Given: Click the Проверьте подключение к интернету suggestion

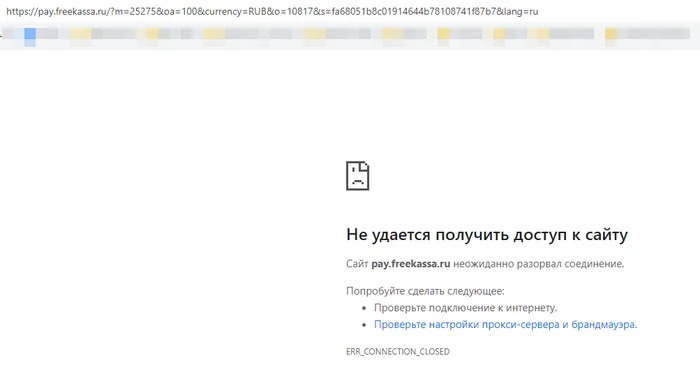Looking at the screenshot, I should (x=466, y=308).
